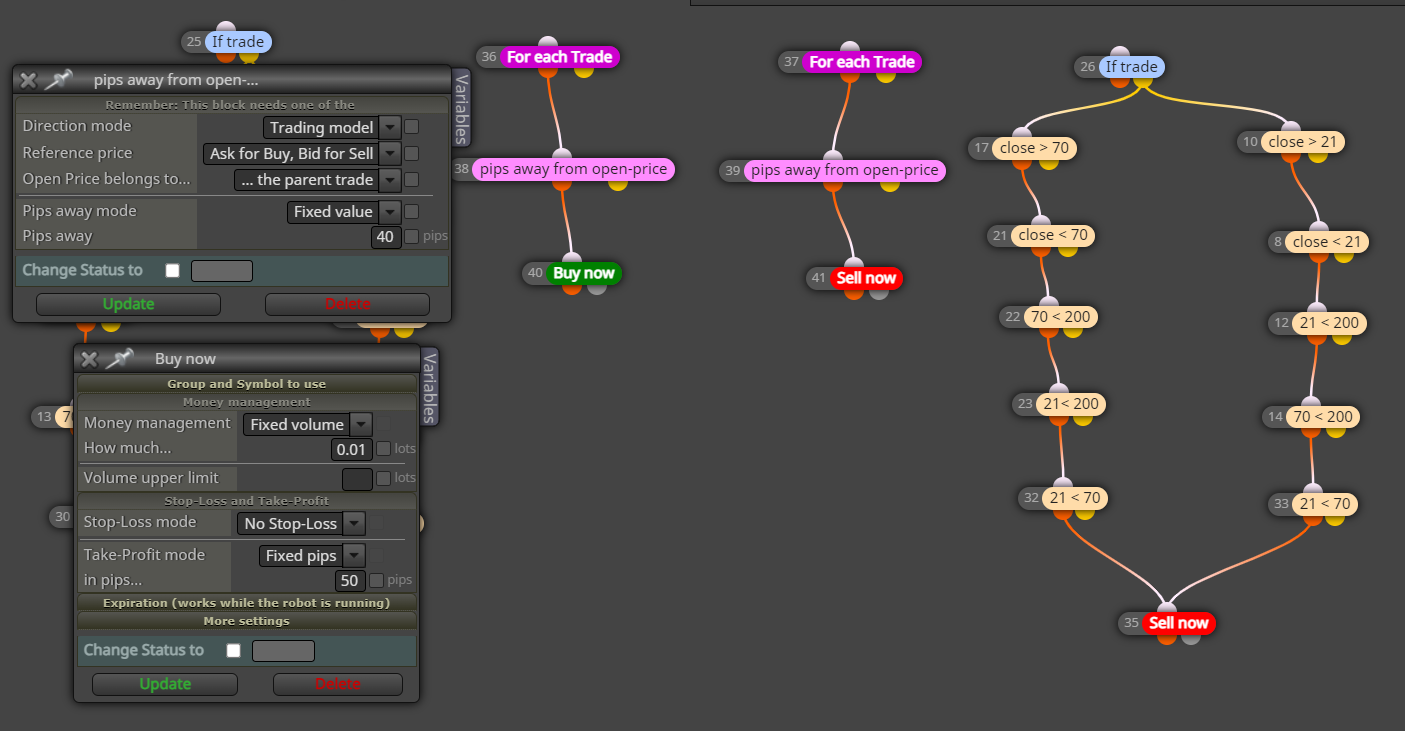Click Update in the Buy now panel
1405x731 pixels.
[165, 684]
